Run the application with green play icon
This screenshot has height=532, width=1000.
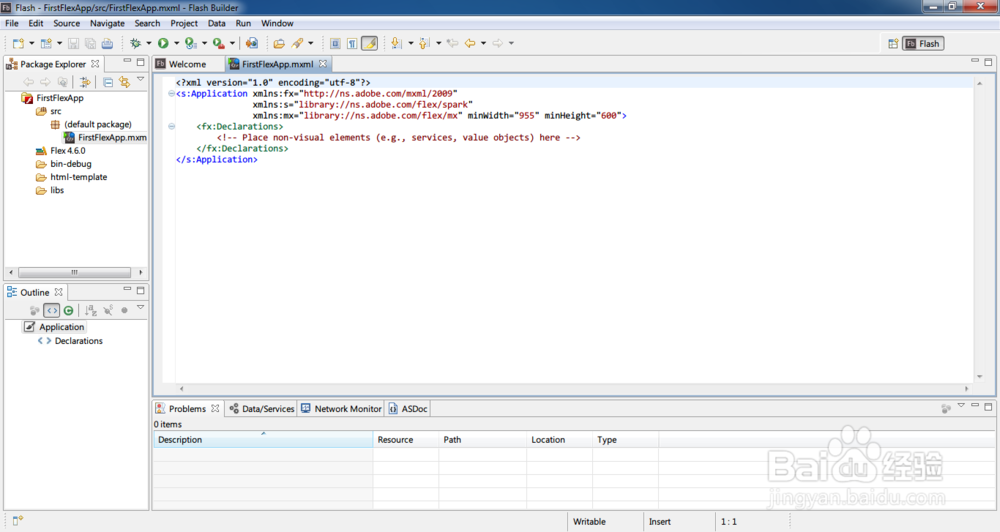tap(163, 43)
